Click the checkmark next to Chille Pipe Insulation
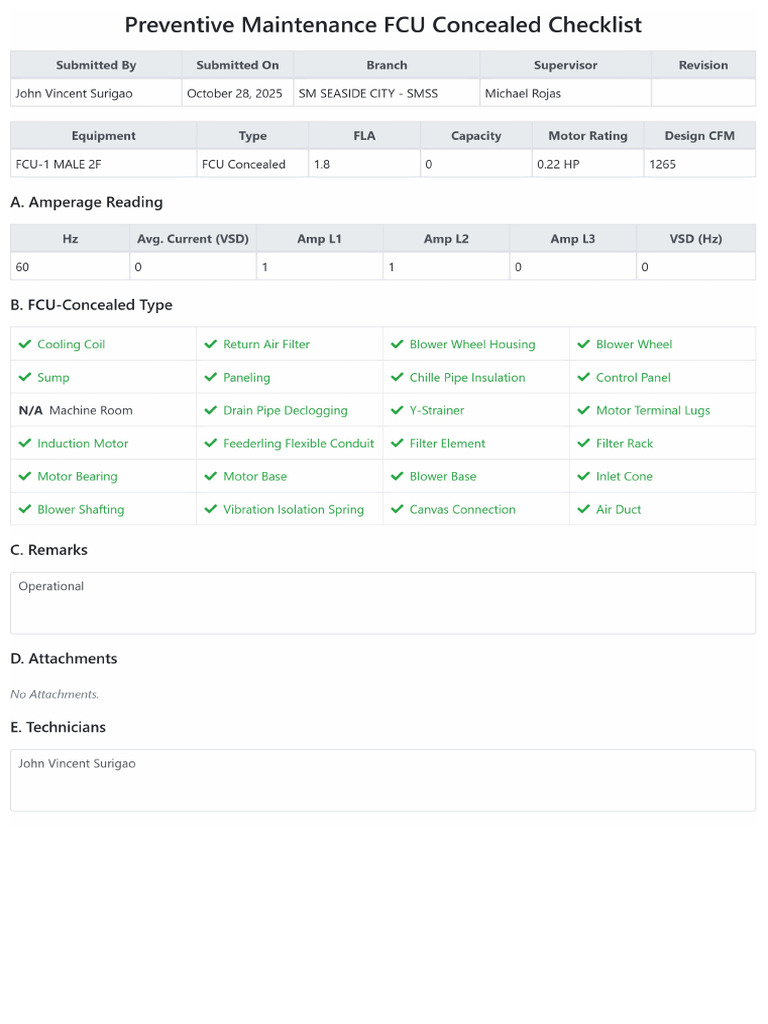768x1024 pixels. coord(397,377)
